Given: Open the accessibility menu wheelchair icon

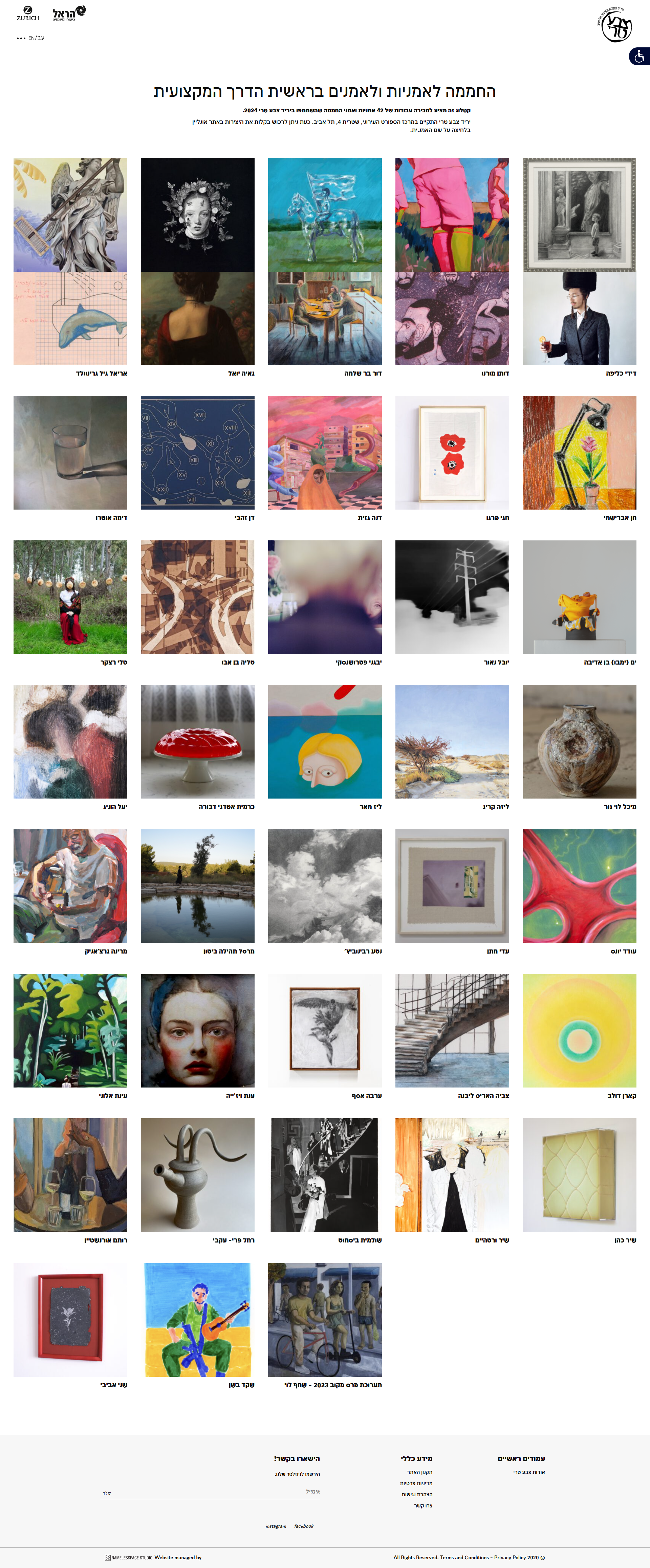Looking at the screenshot, I should 639,56.
